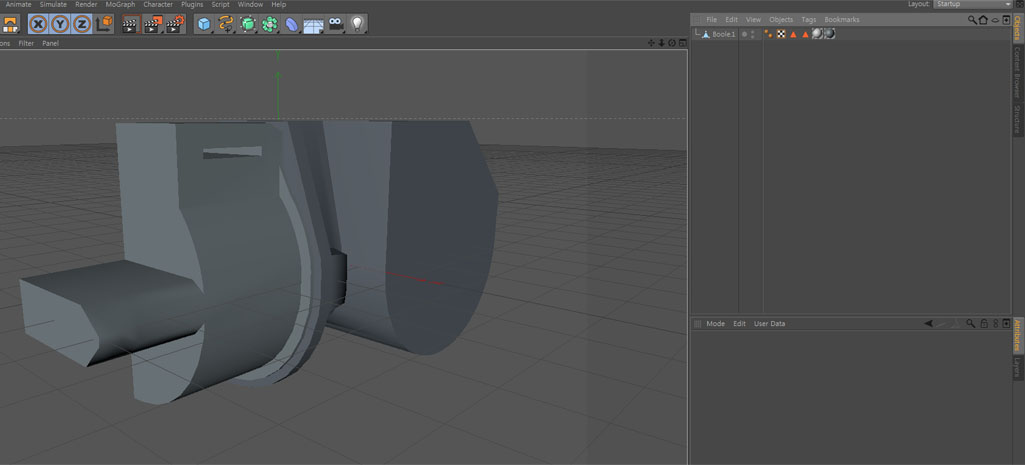Switch to the Layers side tab

point(1018,367)
